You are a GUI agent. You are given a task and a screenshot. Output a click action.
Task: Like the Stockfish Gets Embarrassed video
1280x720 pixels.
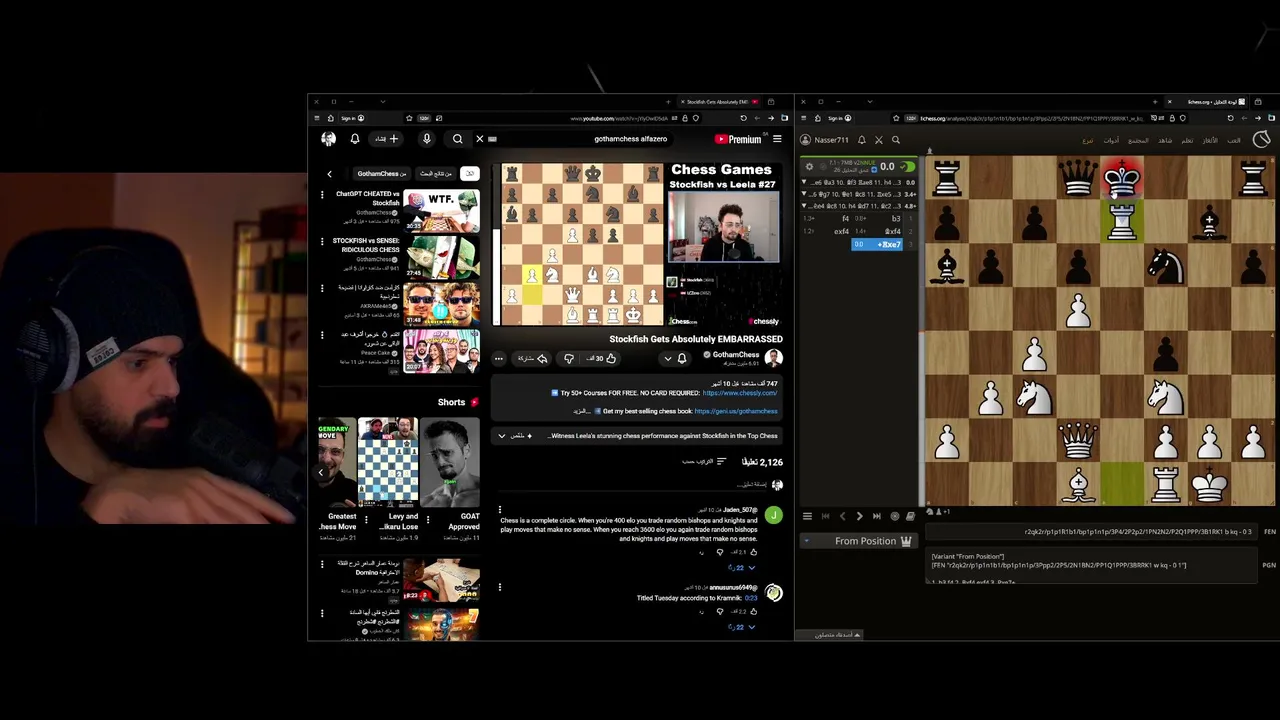coord(603,359)
